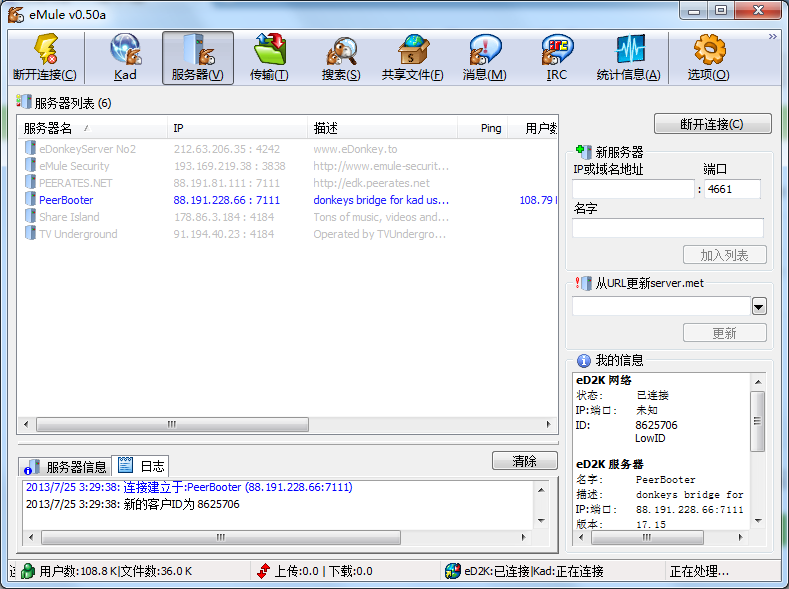Image resolution: width=789 pixels, height=589 pixels.
Task: Sort by IP column header
Action: click(237, 128)
